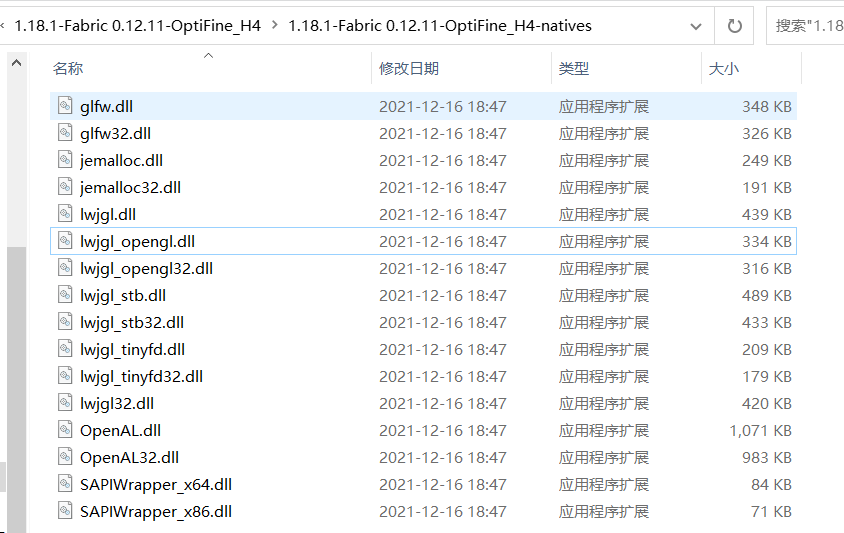Select the file name lwjgl_opengl.dll

pos(138,242)
